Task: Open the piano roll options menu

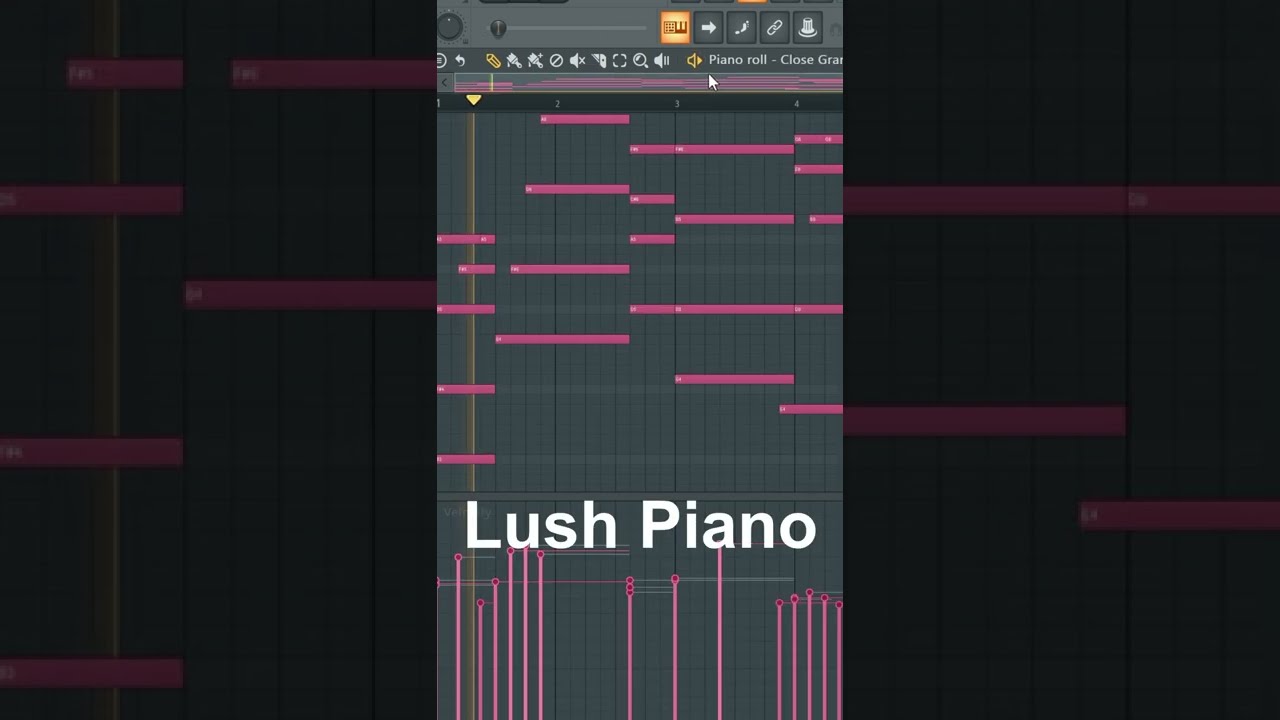Action: (441, 61)
